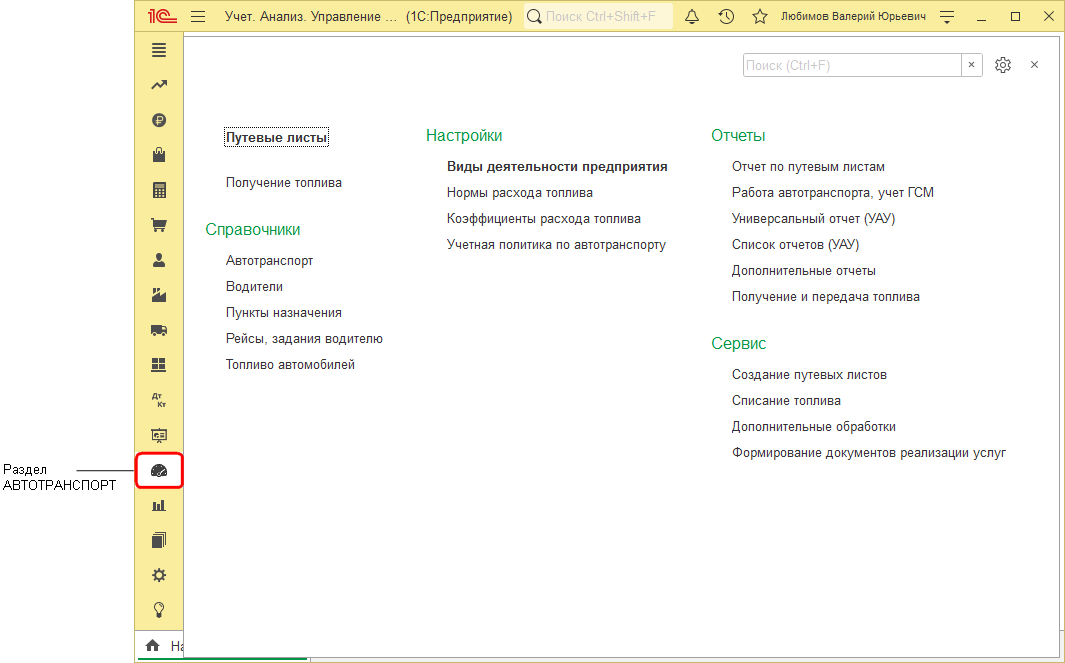Open Автотранспорт directory link
This screenshot has height=663, width=1065.
[270, 261]
